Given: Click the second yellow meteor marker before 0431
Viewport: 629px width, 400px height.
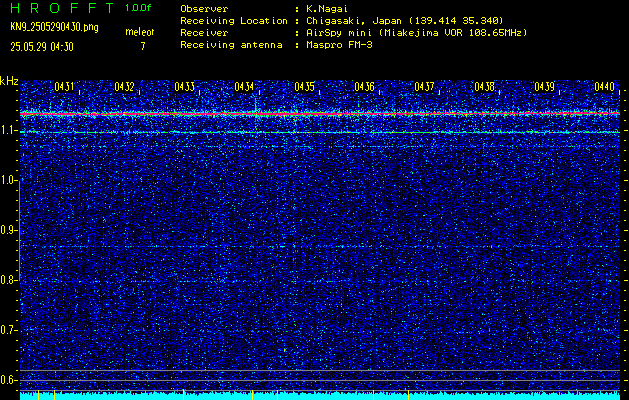Looking at the screenshot, I should 54,394.
